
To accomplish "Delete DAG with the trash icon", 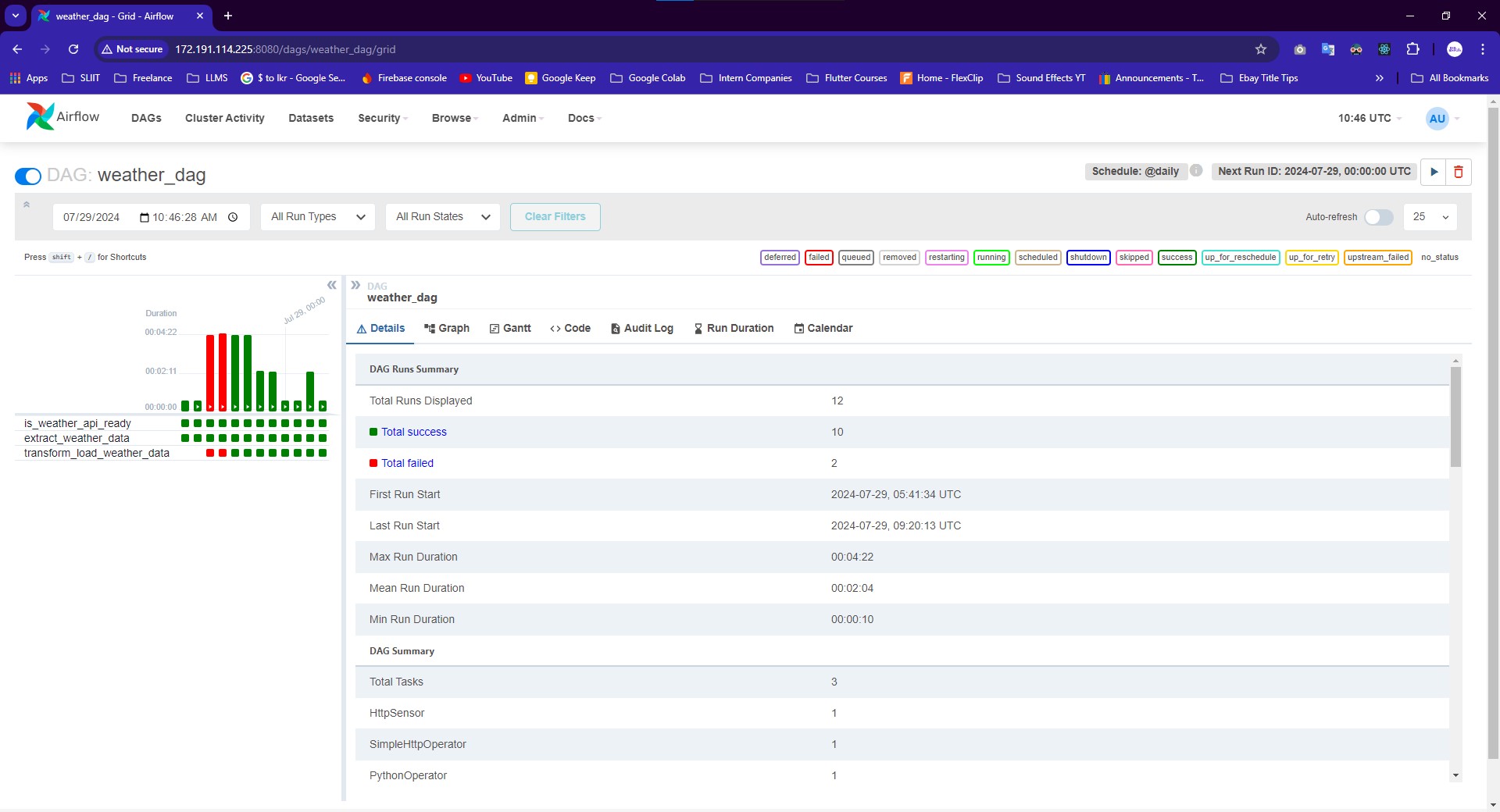I will [x=1459, y=172].
